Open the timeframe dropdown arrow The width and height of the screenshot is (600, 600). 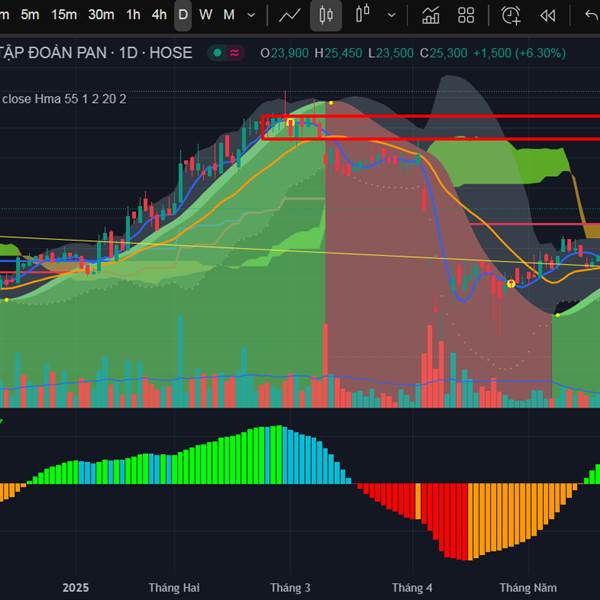251,15
